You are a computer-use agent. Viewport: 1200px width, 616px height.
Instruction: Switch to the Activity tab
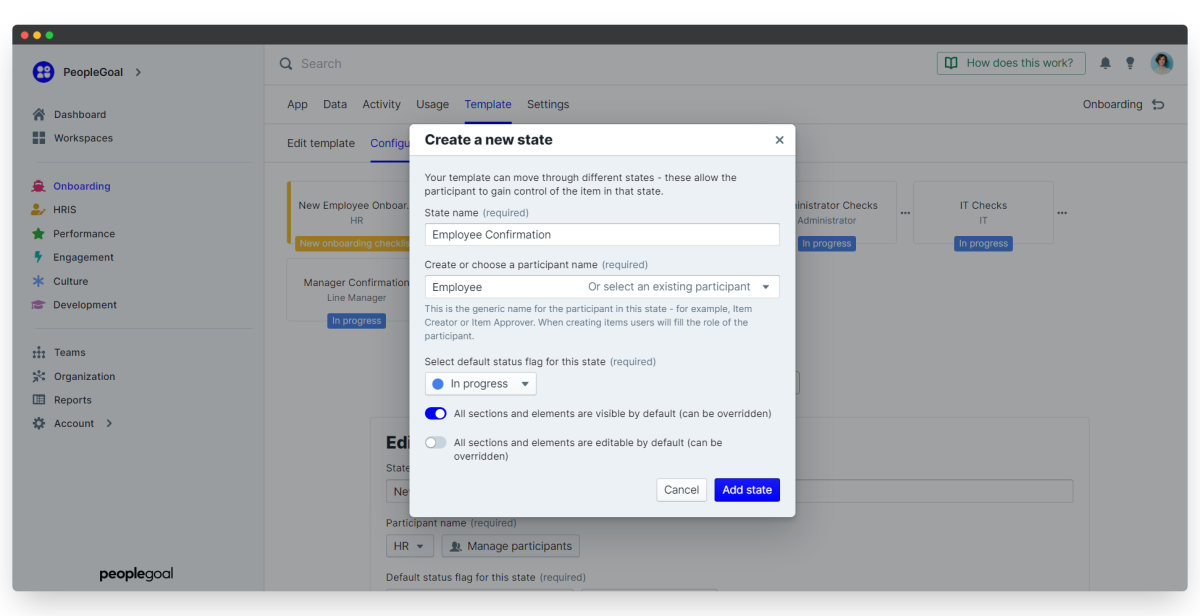[x=381, y=104]
